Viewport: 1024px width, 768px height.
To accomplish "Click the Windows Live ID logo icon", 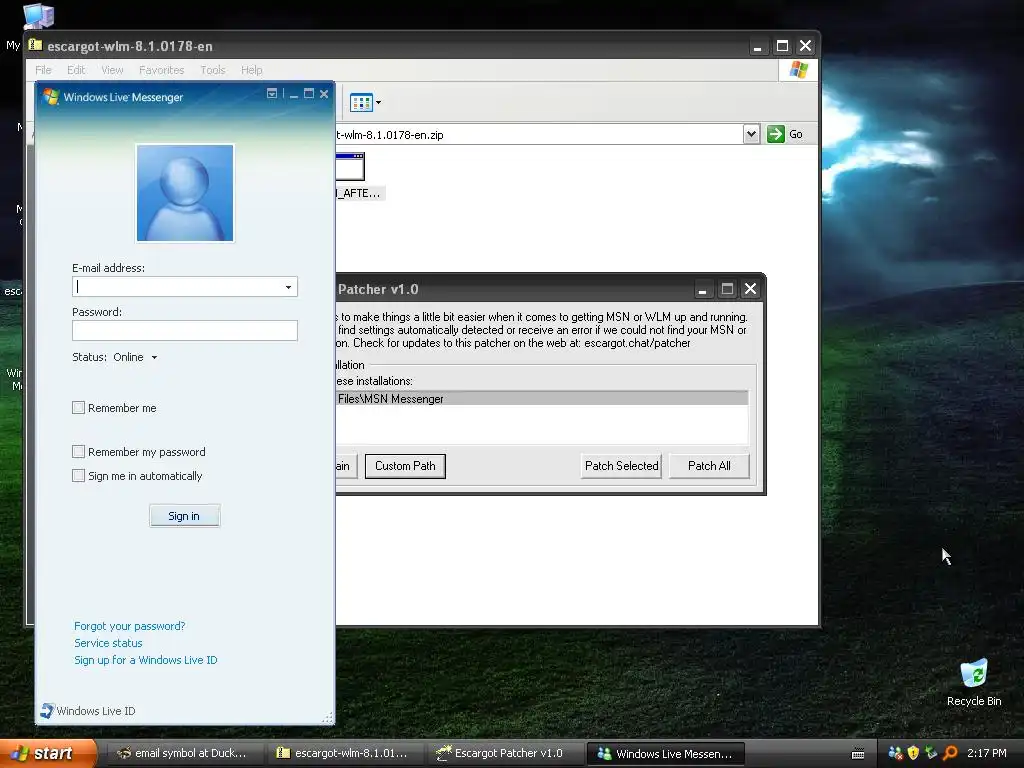I will (x=47, y=711).
